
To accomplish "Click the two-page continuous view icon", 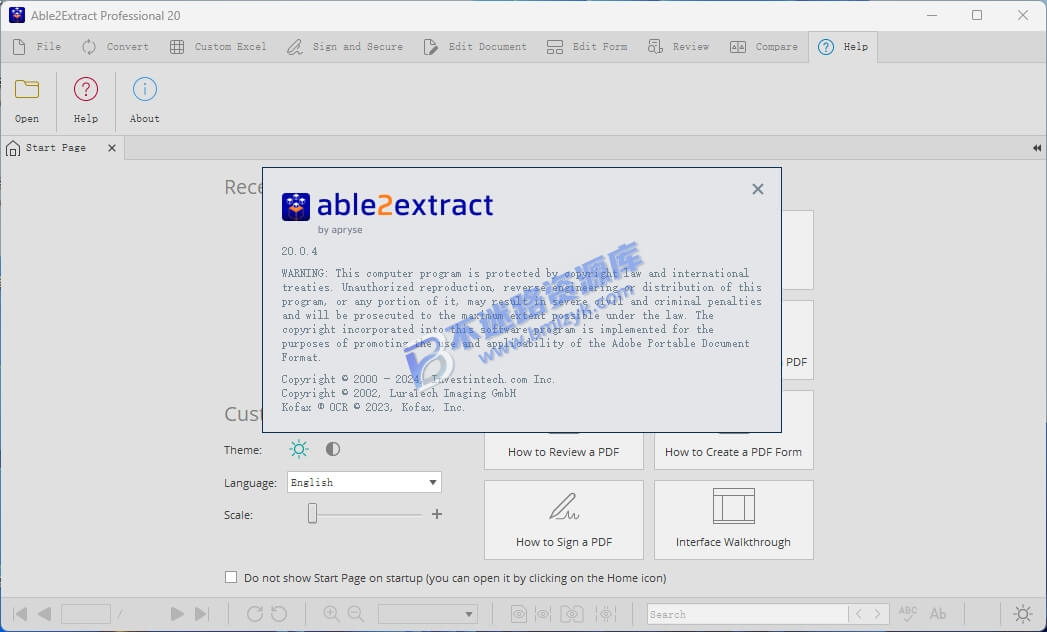I will pyautogui.click(x=606, y=614).
